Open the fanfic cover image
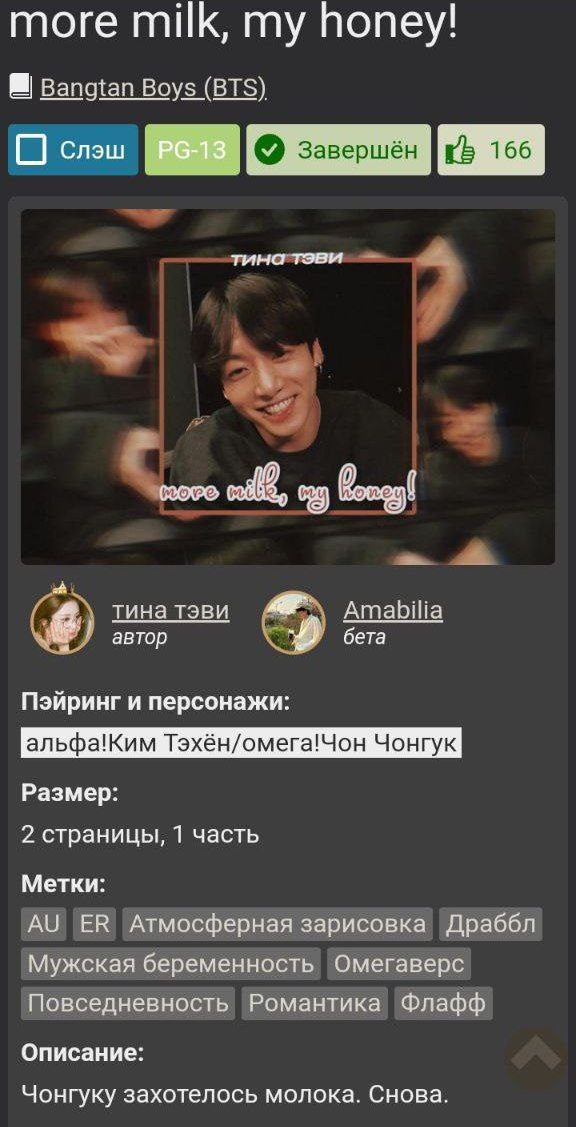576x1127 pixels. (x=288, y=387)
